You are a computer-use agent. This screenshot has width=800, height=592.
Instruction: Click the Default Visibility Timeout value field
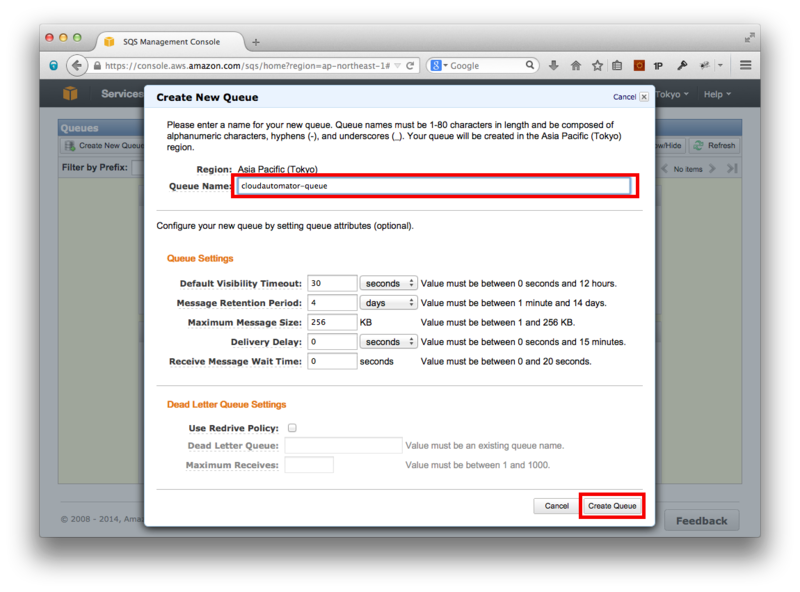(x=332, y=283)
